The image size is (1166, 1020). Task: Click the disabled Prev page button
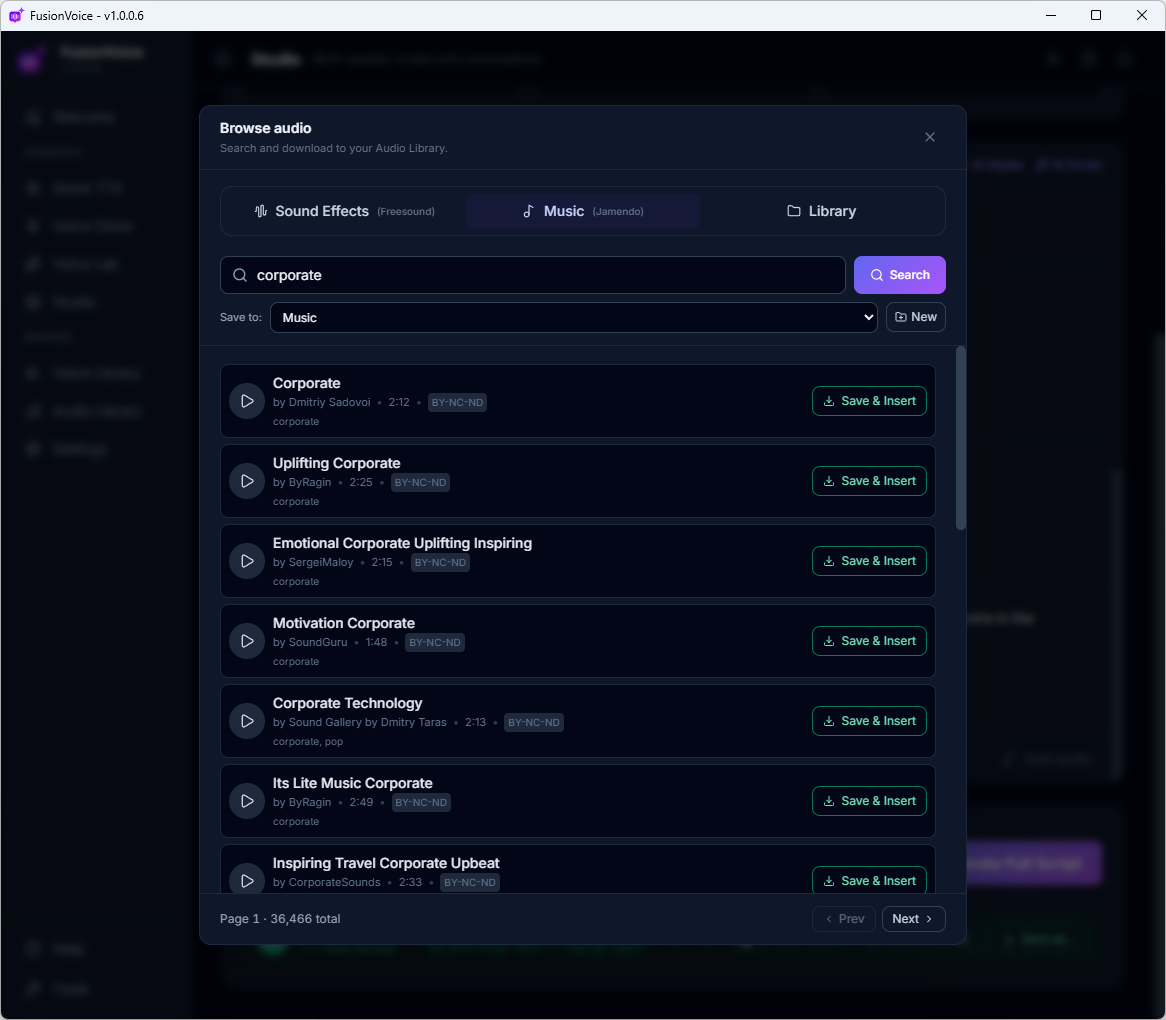[844, 919]
